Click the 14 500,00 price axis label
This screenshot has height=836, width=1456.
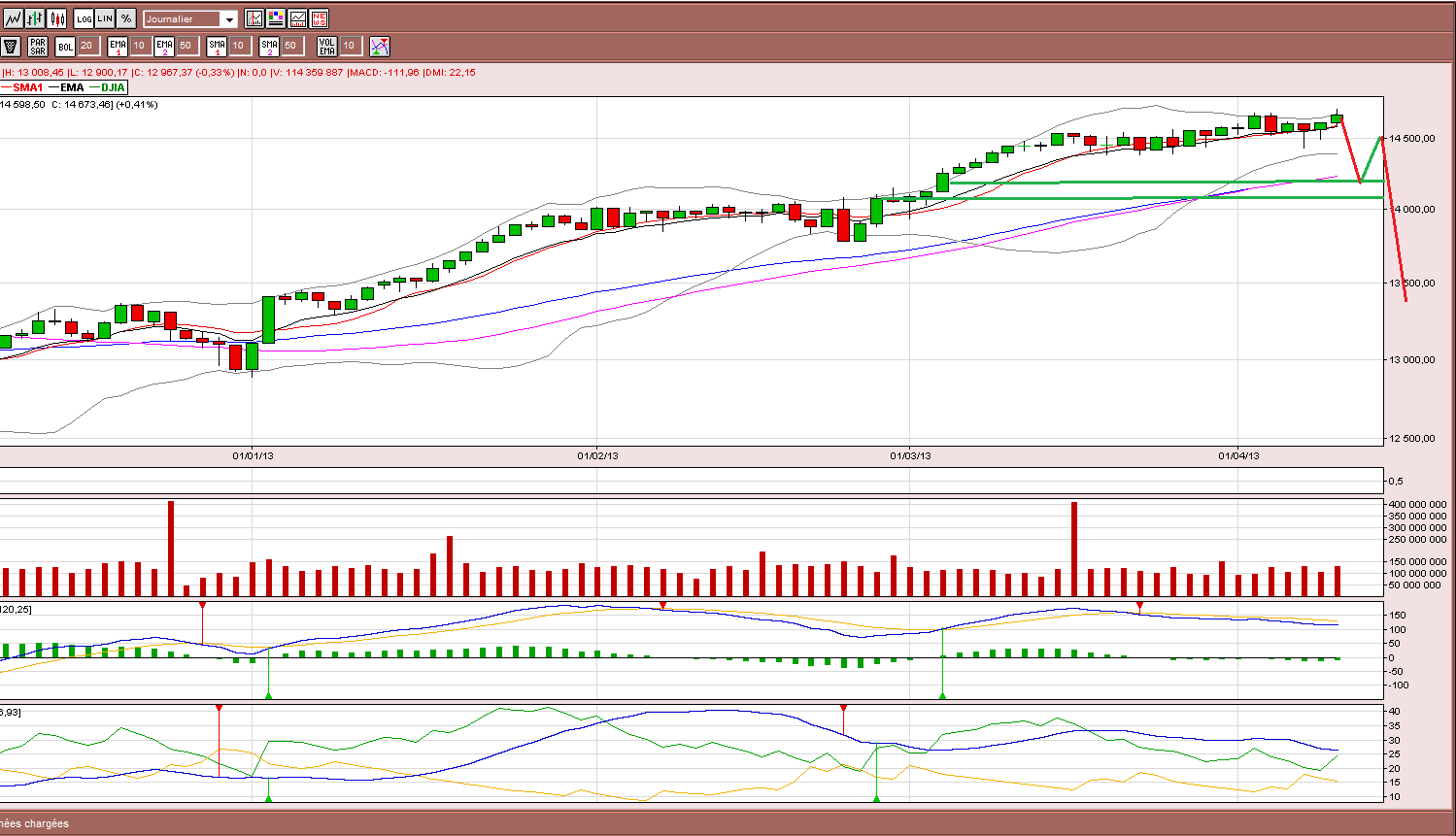pos(1410,139)
